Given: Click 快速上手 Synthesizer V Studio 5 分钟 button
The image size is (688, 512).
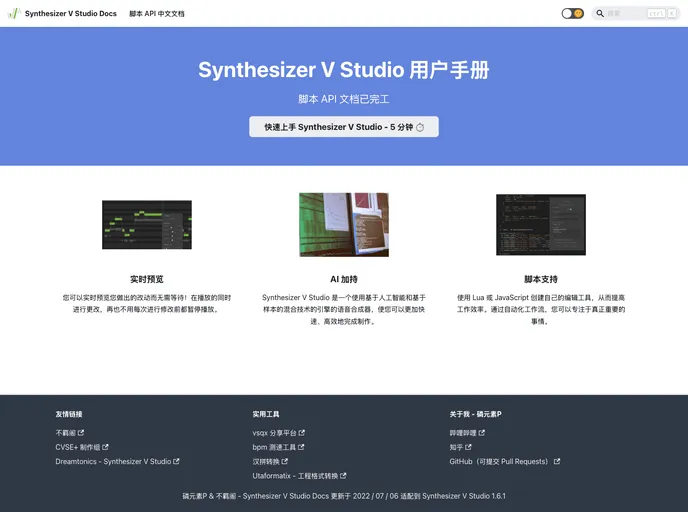Looking at the screenshot, I should tap(344, 127).
